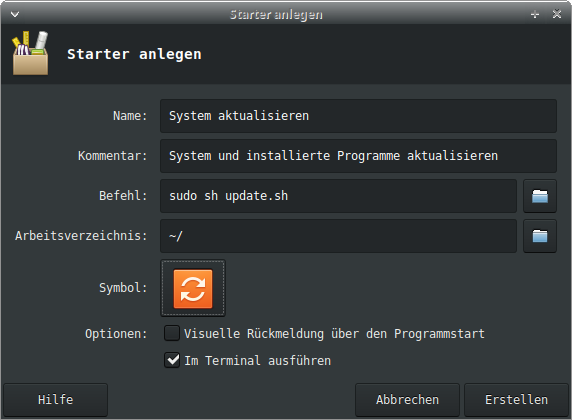This screenshot has height=420, width=572.
Task: Open folder chooser beside Arbeitsverzeichnis field
Action: click(540, 236)
